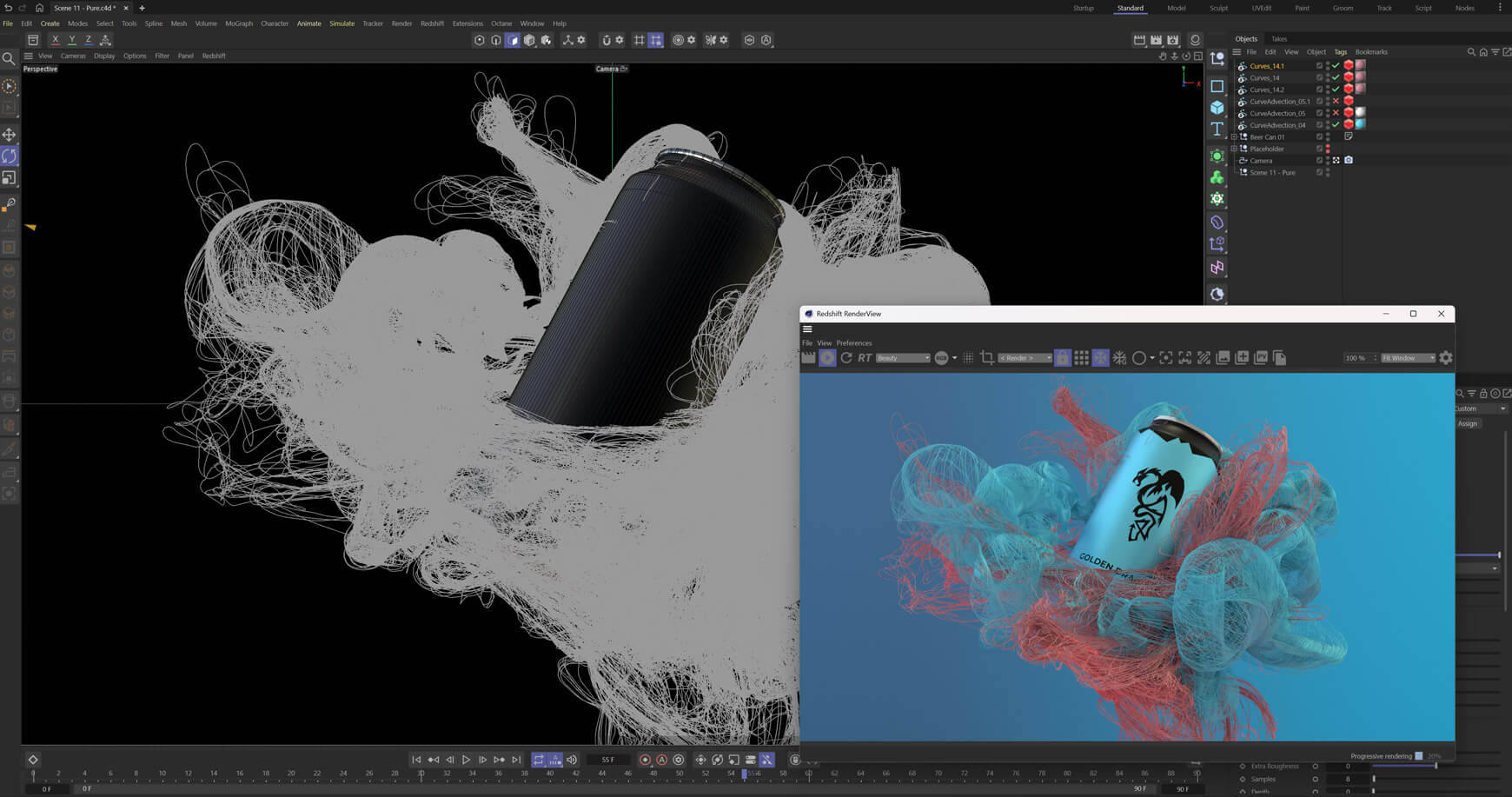Open RenderView settings gear
The image size is (1512, 797).
click(x=1446, y=358)
